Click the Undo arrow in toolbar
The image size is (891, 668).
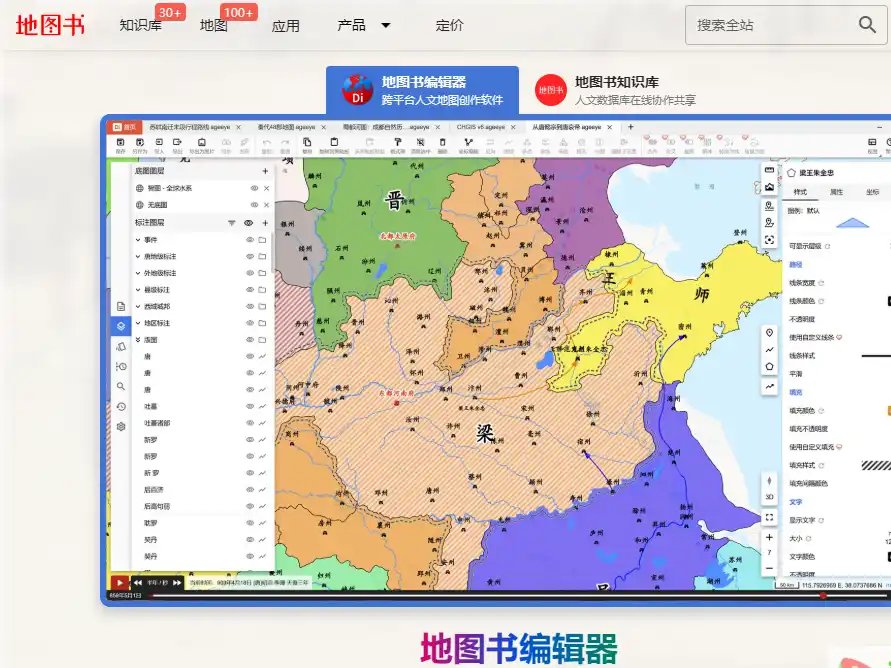pos(267,145)
